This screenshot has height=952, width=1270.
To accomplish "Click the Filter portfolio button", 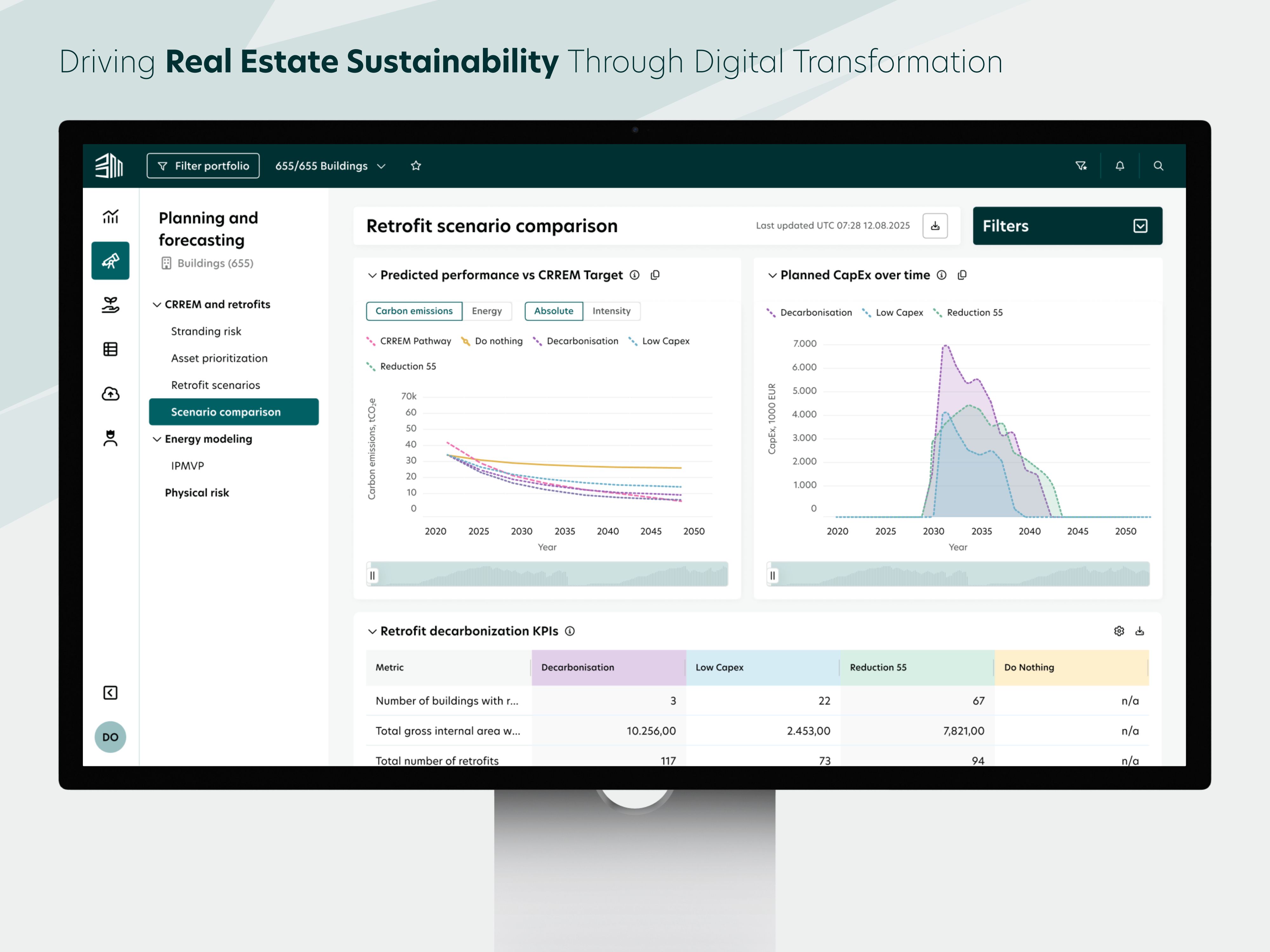I will point(203,166).
